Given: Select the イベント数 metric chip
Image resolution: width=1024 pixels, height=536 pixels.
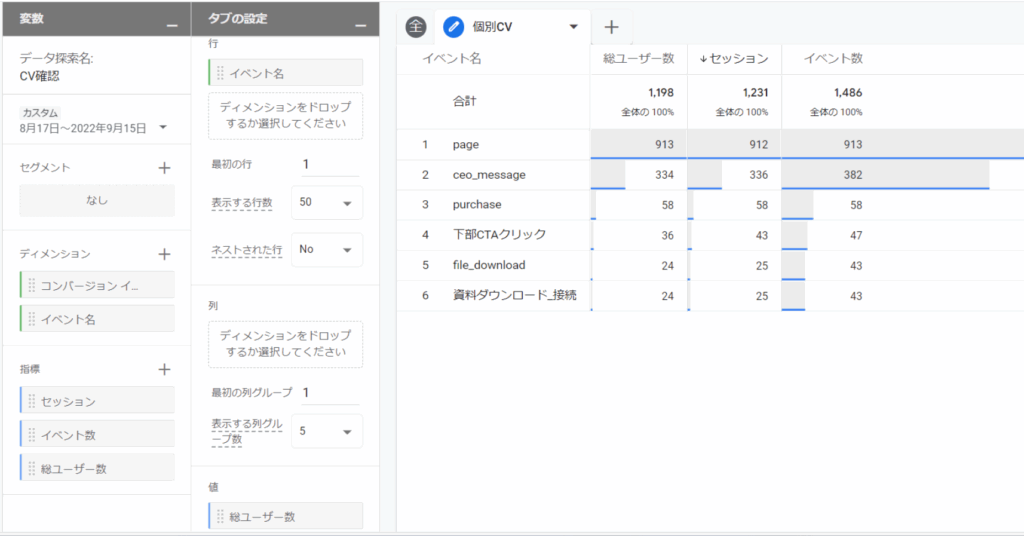Looking at the screenshot, I should tap(97, 435).
